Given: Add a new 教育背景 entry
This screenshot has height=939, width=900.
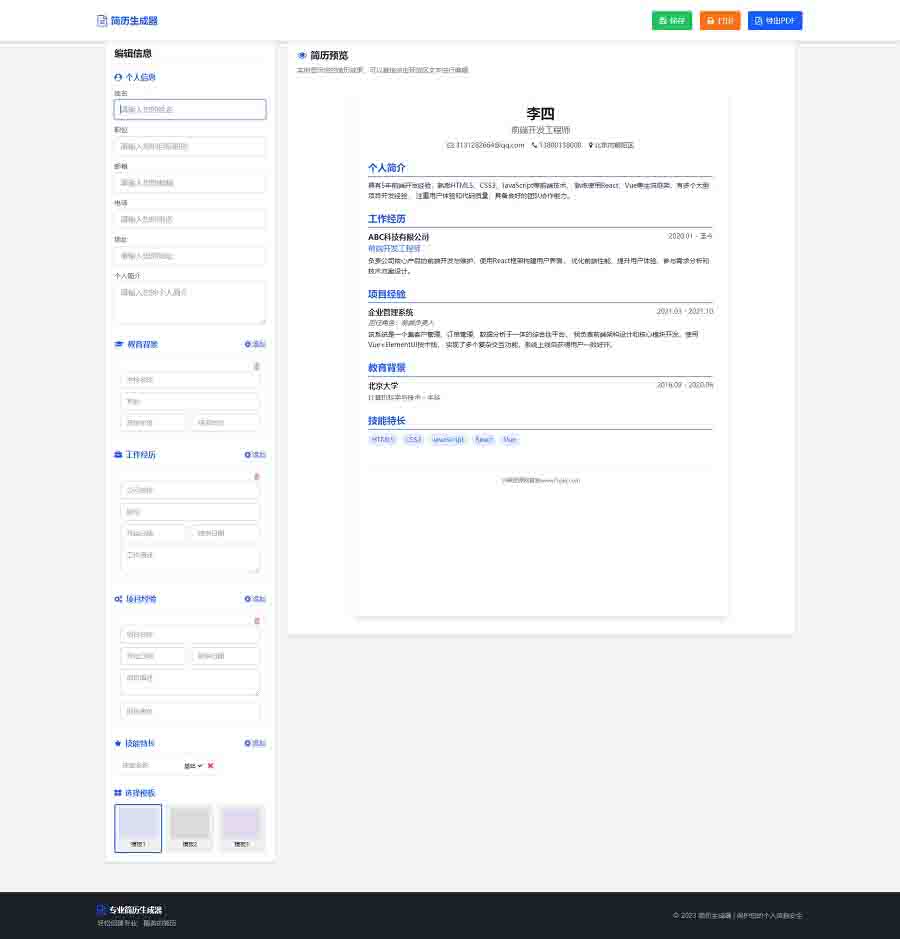Looking at the screenshot, I should 255,344.
